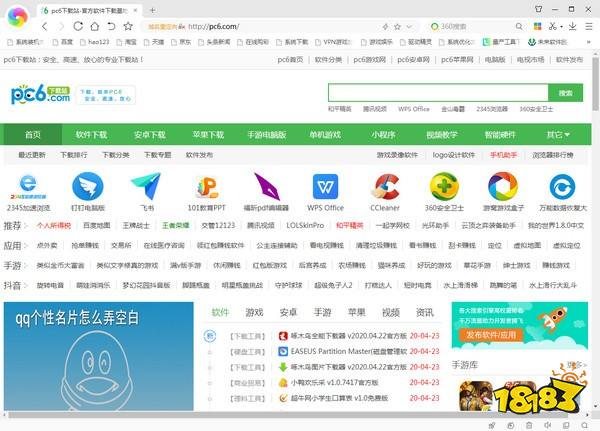600x431 pixels.
Task: Click the 101教育PPT icon
Action: pyautogui.click(x=206, y=186)
